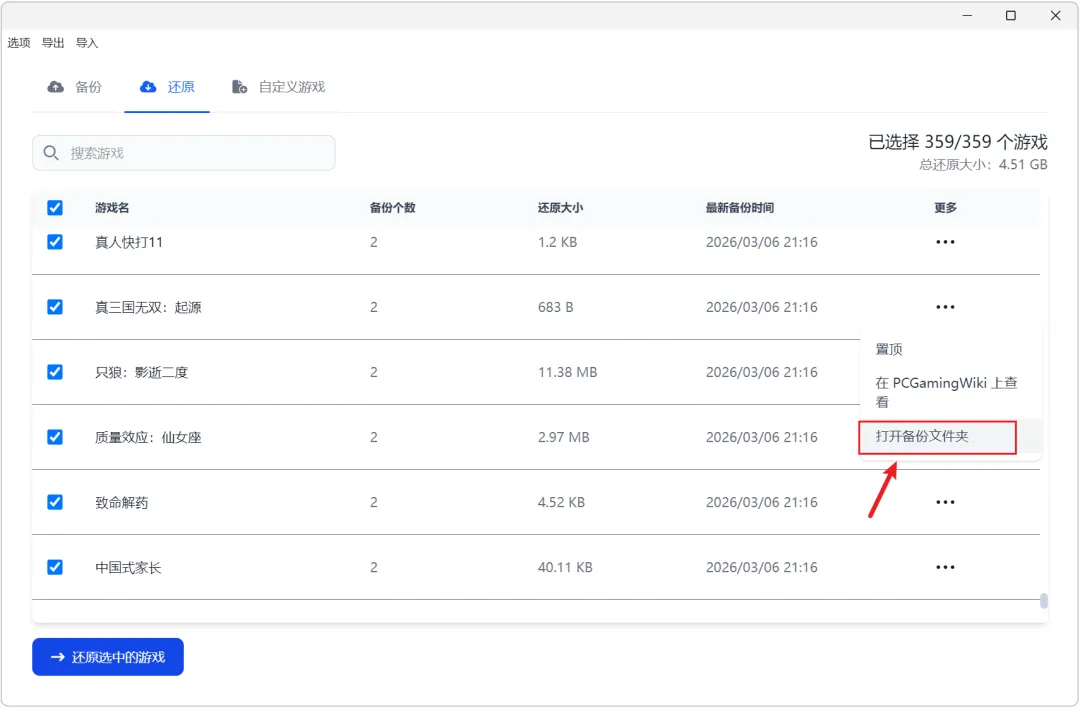The width and height of the screenshot is (1080, 708).
Task: Click the cloud upload icon on 备份 tab
Action: (56, 87)
